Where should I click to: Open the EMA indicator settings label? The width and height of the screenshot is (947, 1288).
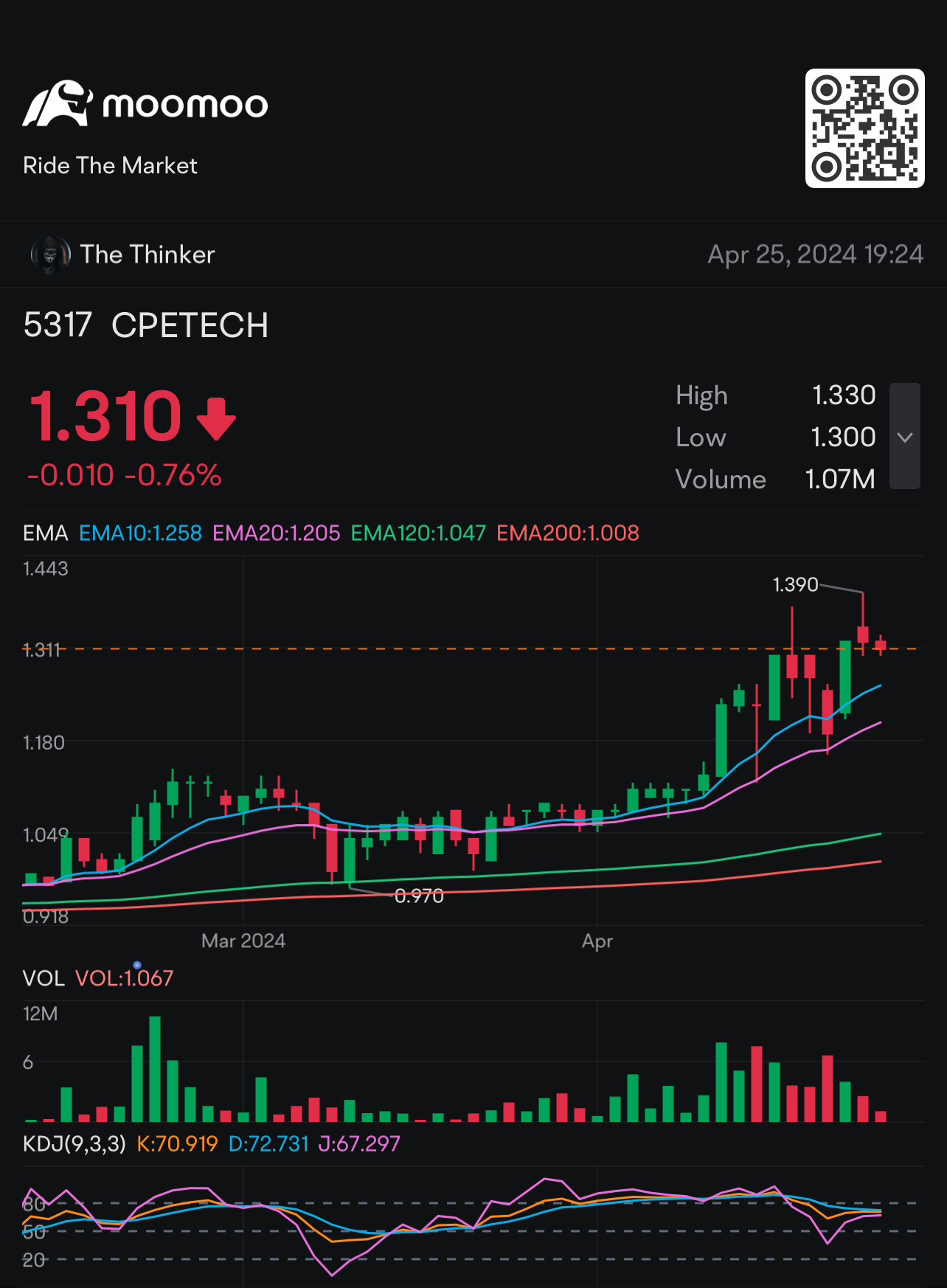click(x=45, y=533)
